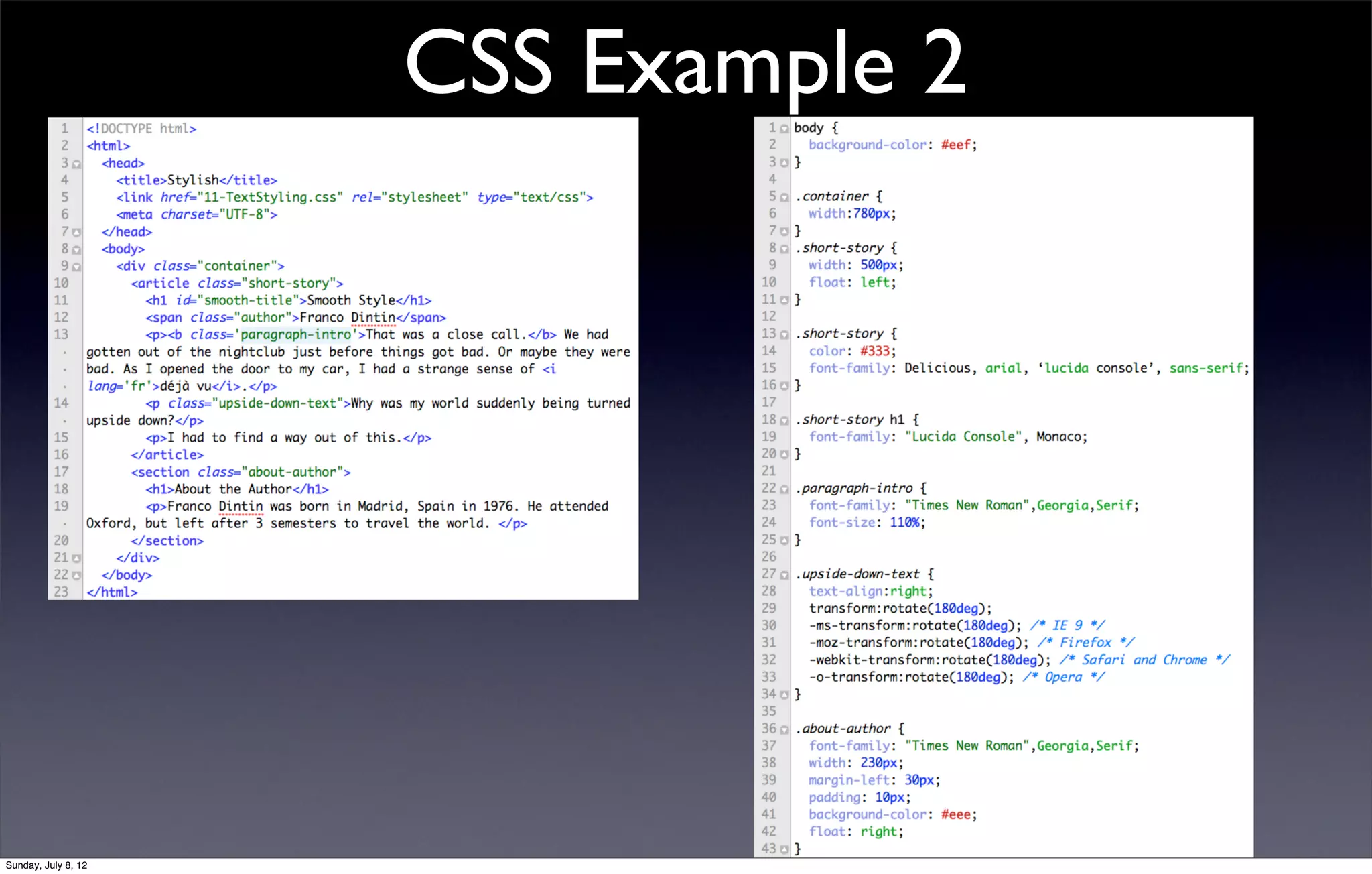Collapse the fold marker beside <head> on HTML line 3
Image resolution: width=1372 pixels, height=874 pixels.
(x=77, y=164)
